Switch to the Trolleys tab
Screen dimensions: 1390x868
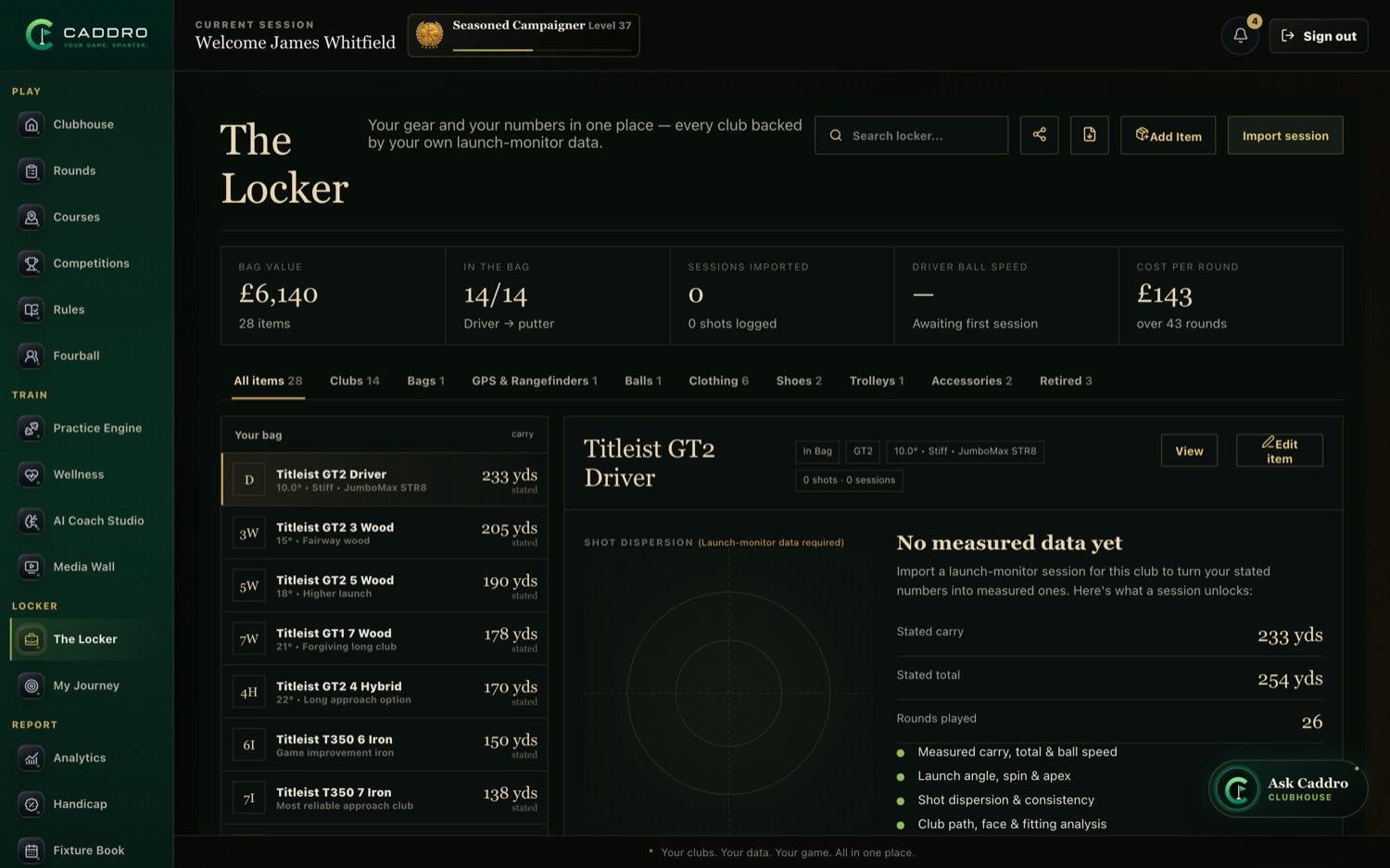point(877,381)
